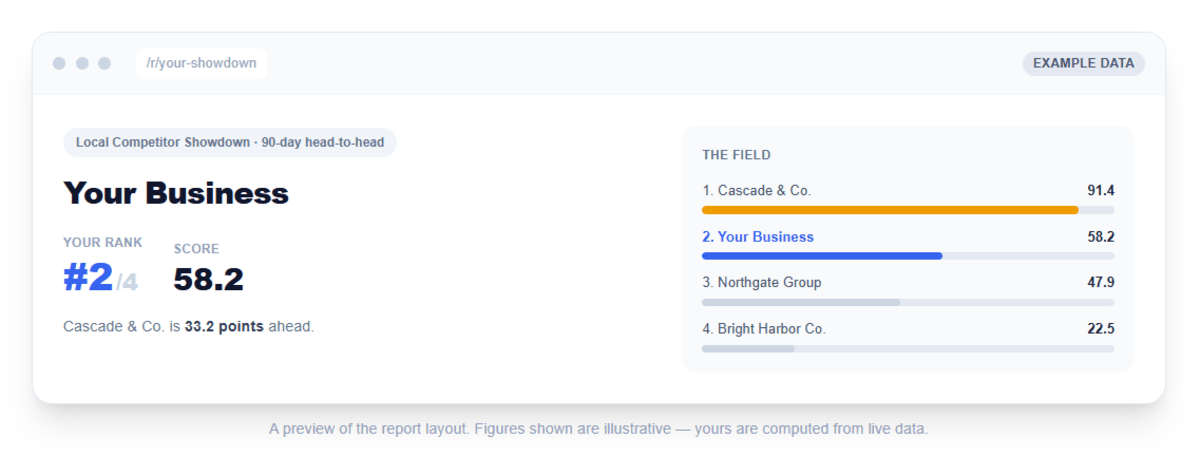This screenshot has width=1200, height=476.
Task: Click the 47.9 score value
Action: [1101, 282]
